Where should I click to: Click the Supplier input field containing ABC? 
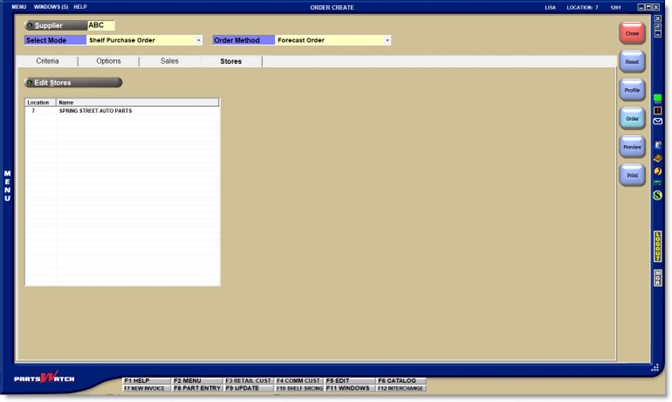click(x=101, y=25)
